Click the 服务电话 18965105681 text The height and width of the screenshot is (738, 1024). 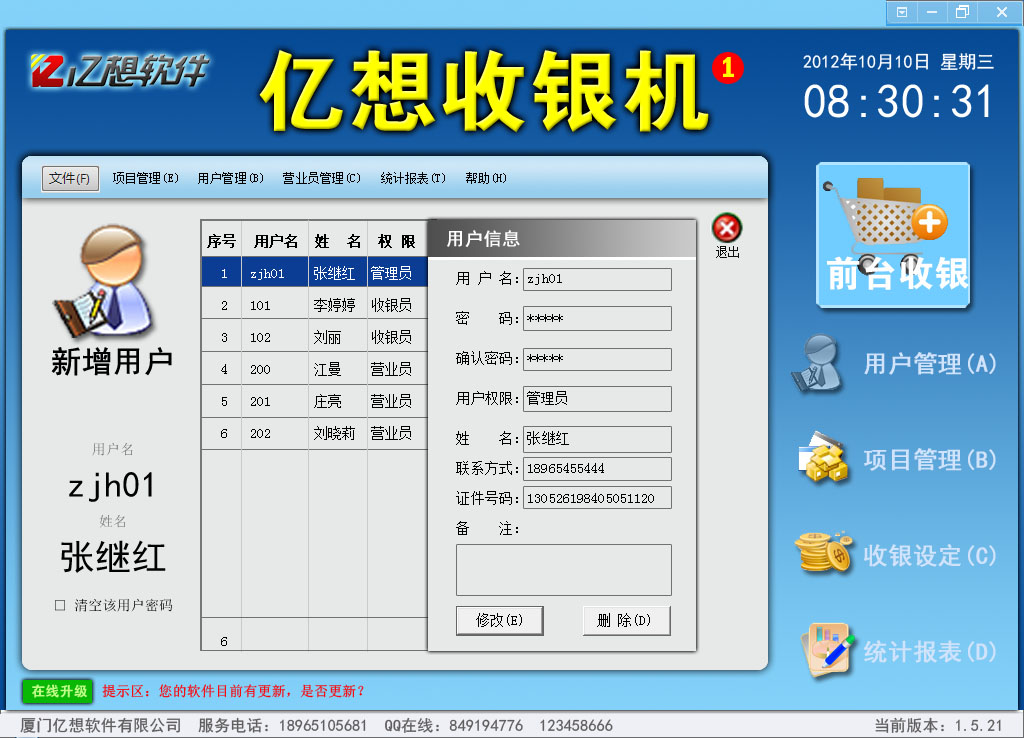(282, 726)
